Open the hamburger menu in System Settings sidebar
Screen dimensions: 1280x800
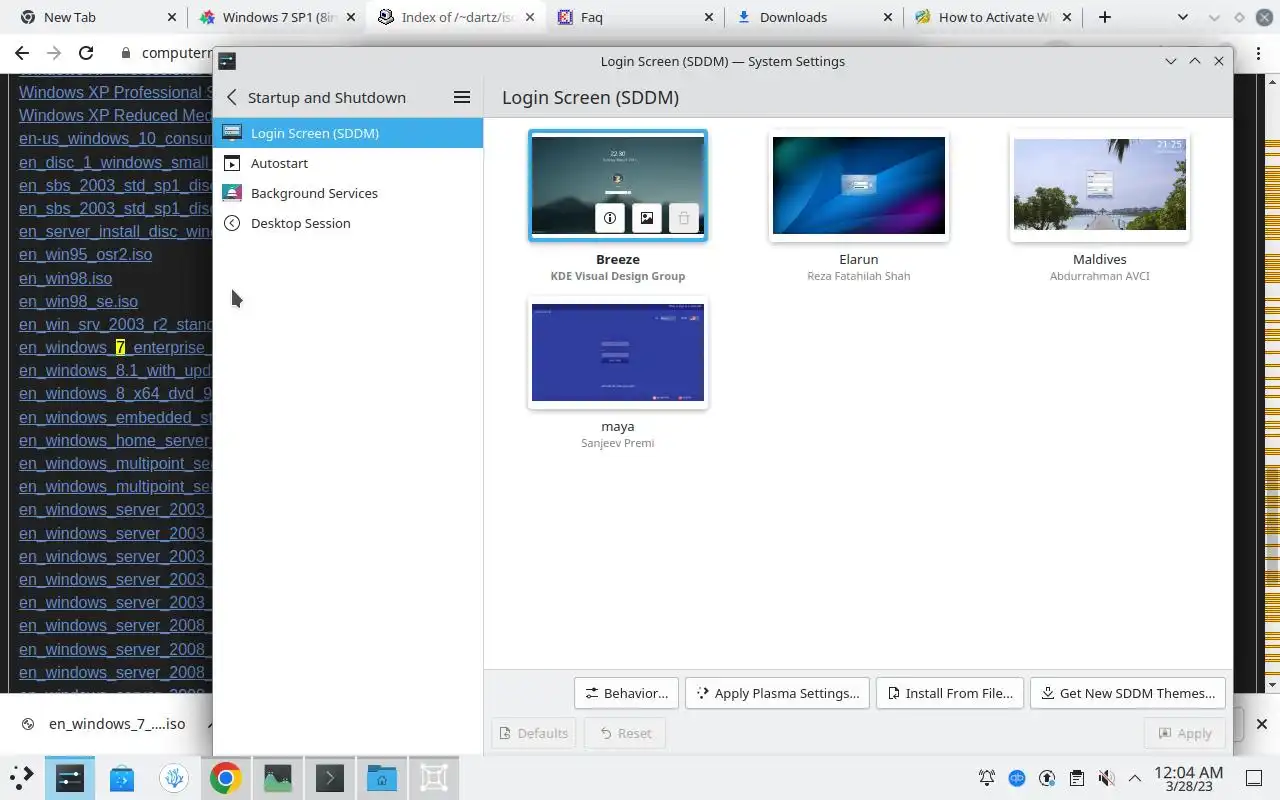tap(462, 97)
